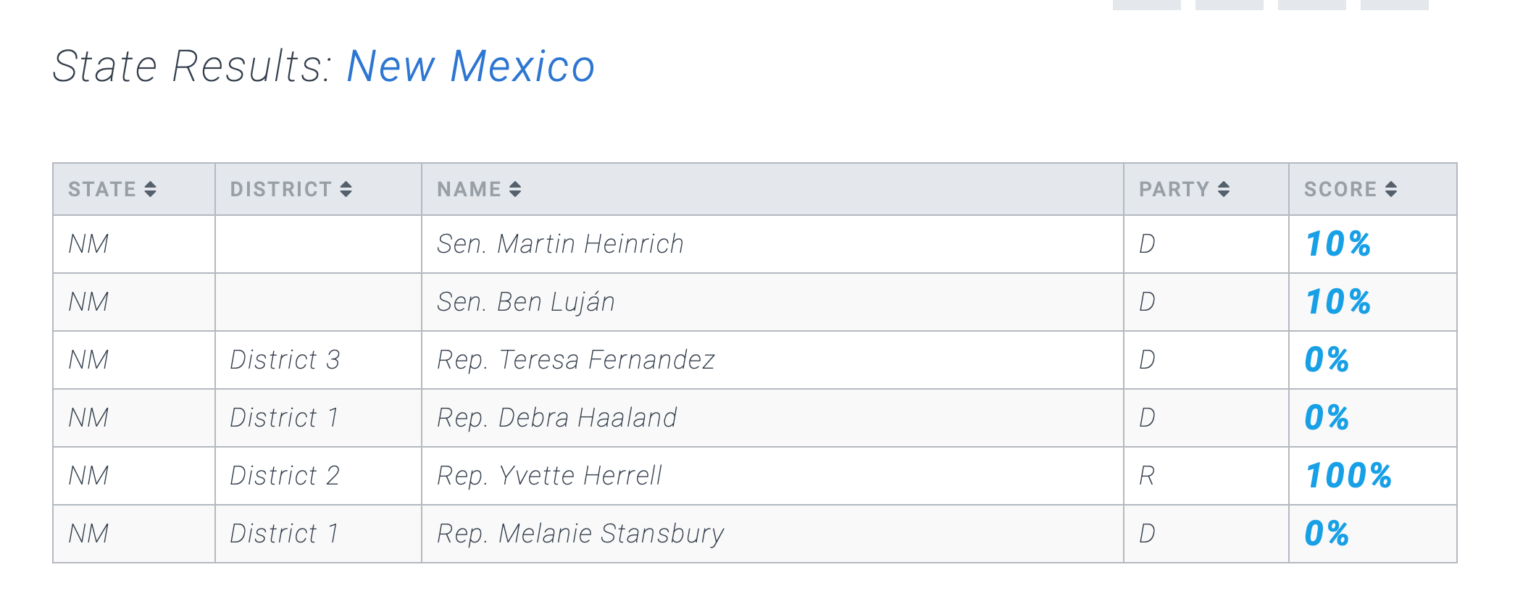
Task: Click Rep. Melanie Stansbury's name
Action: click(580, 534)
